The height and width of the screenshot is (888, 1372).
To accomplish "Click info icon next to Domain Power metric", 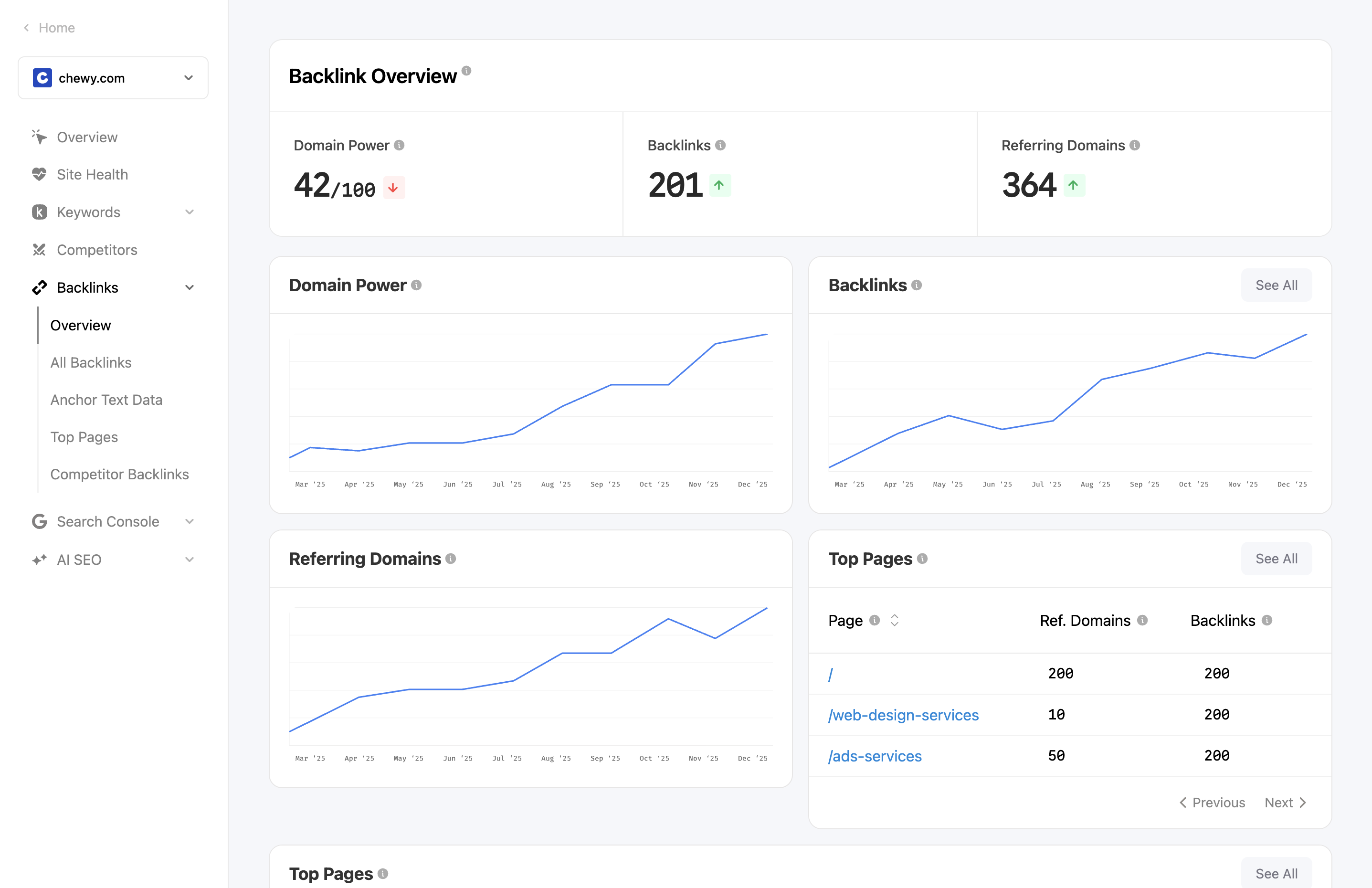I will coord(399,145).
